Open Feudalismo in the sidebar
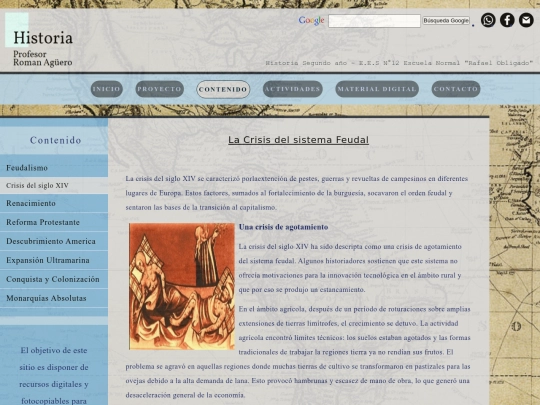The width and height of the screenshot is (540, 405). click(x=54, y=168)
